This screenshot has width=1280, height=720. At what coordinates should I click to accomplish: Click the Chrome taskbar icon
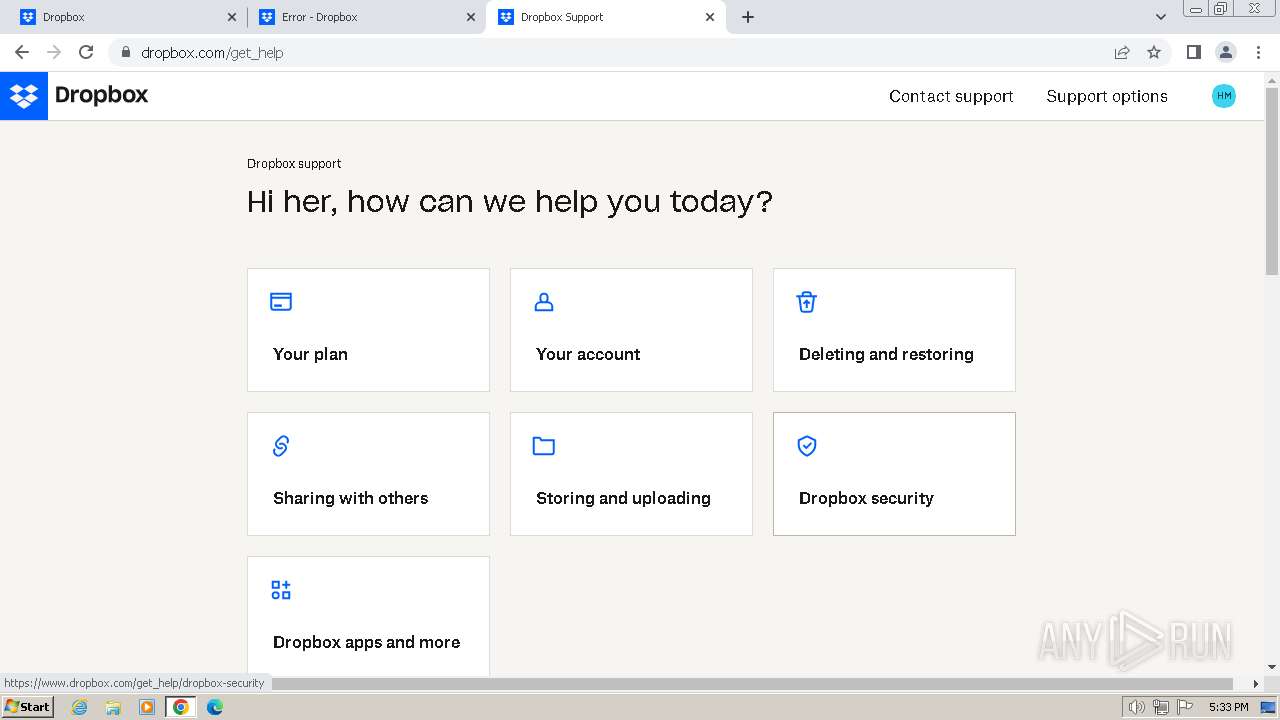(x=180, y=707)
